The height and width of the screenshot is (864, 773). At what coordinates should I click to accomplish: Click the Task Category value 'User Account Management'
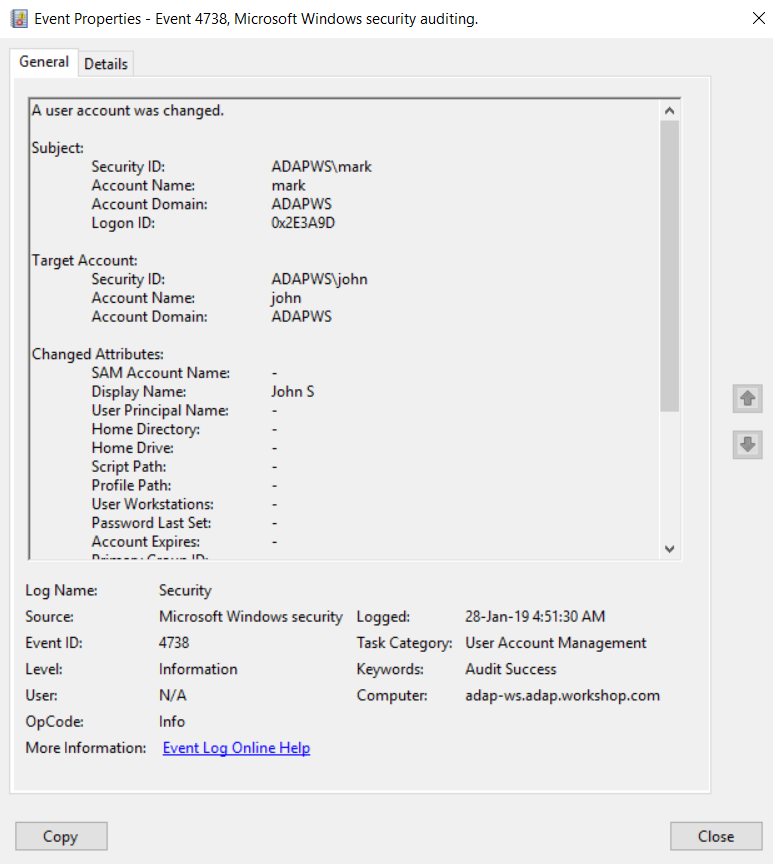point(556,643)
